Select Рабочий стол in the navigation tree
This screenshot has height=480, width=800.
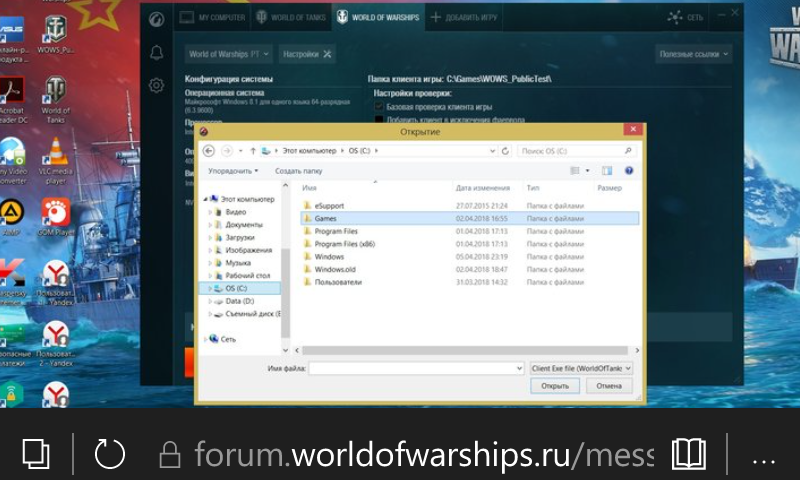point(247,275)
